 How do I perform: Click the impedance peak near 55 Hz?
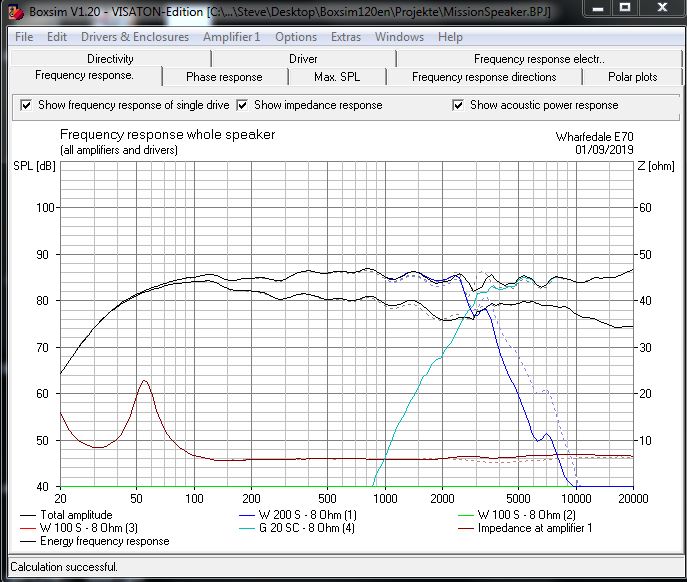[144, 381]
